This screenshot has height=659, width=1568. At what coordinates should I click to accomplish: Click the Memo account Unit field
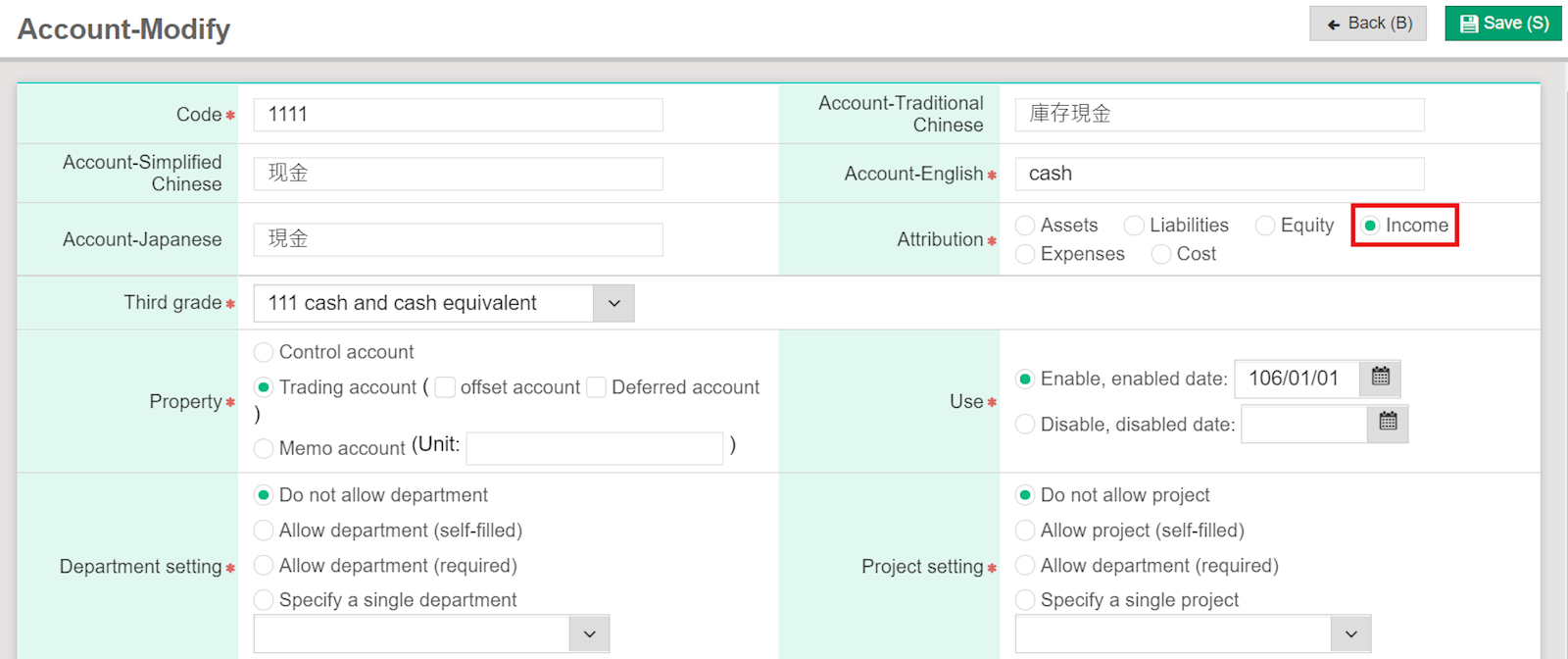594,448
